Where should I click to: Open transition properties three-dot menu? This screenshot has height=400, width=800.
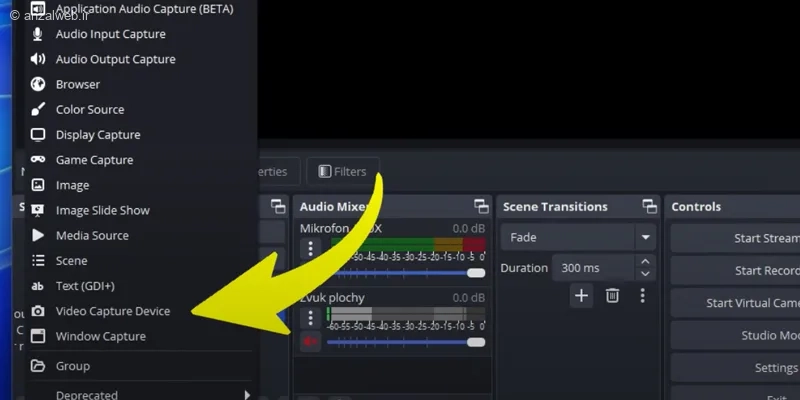(x=642, y=295)
